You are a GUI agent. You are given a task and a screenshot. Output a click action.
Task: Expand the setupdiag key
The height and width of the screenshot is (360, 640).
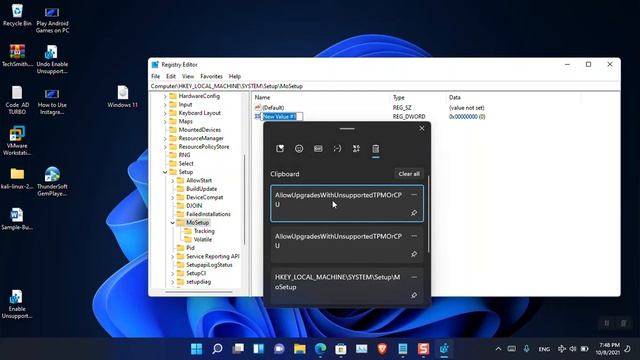(173, 282)
